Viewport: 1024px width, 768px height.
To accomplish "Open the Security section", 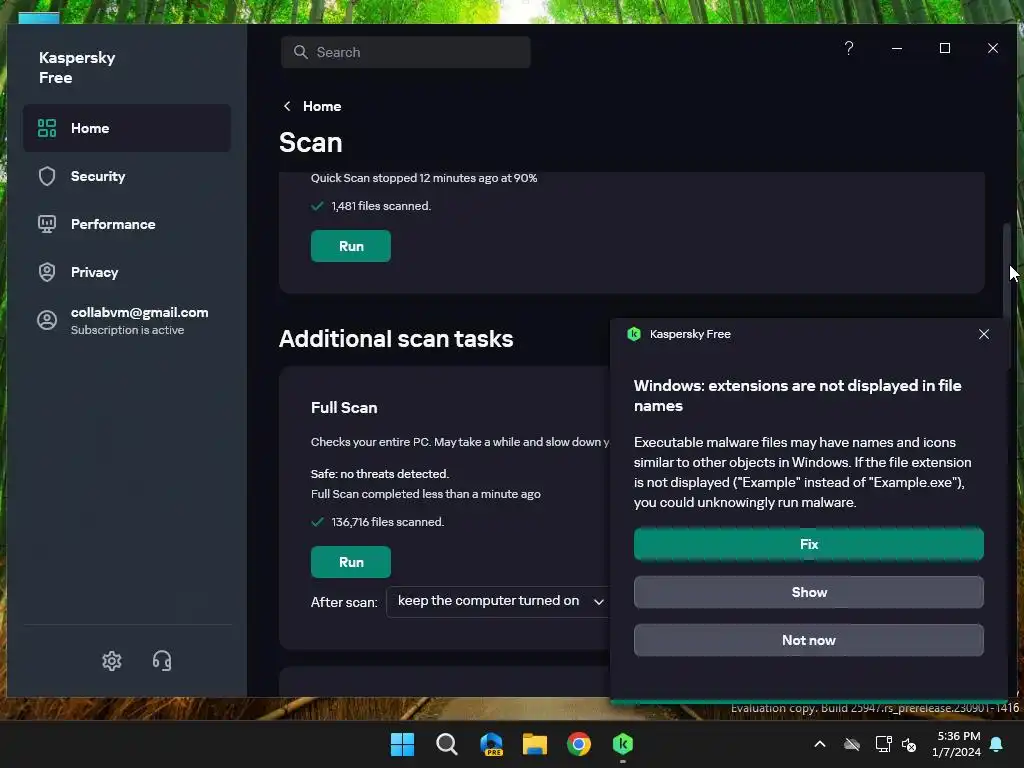I will [x=127, y=176].
